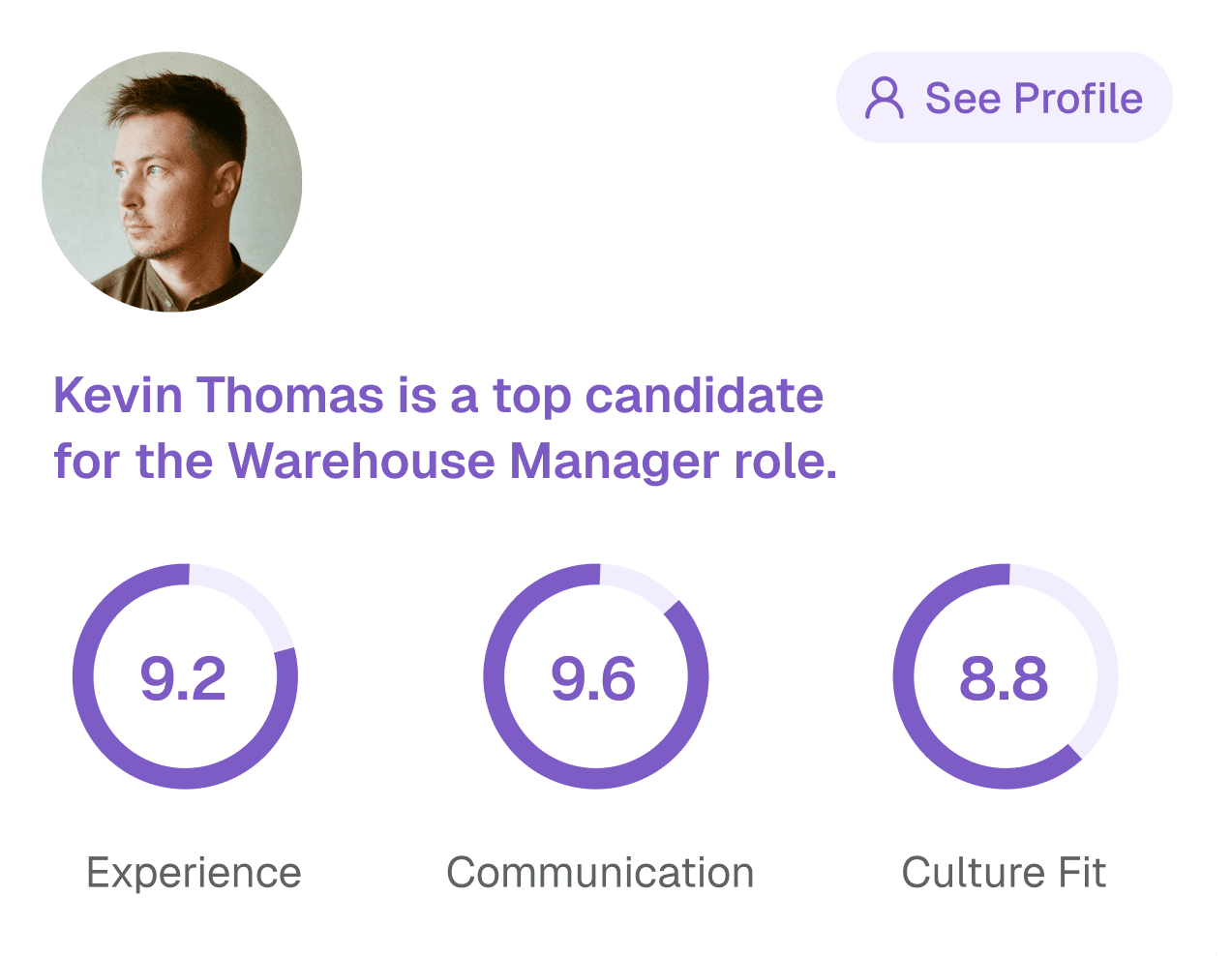This screenshot has height=956, width=1232.
Task: Click the Warehouse Manager role text
Action: (532, 461)
